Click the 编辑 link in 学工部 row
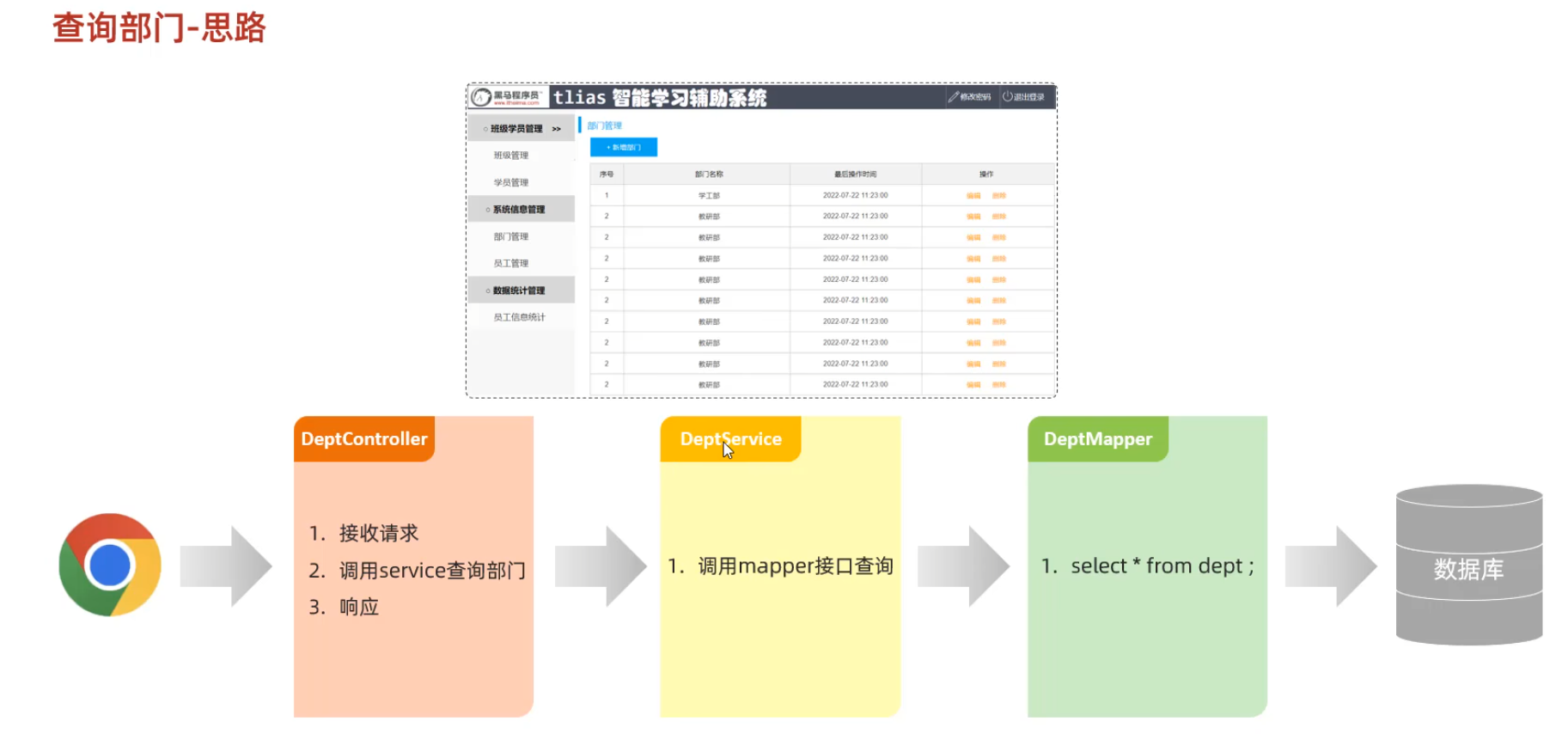Viewport: 1568px width, 734px height. [x=973, y=196]
